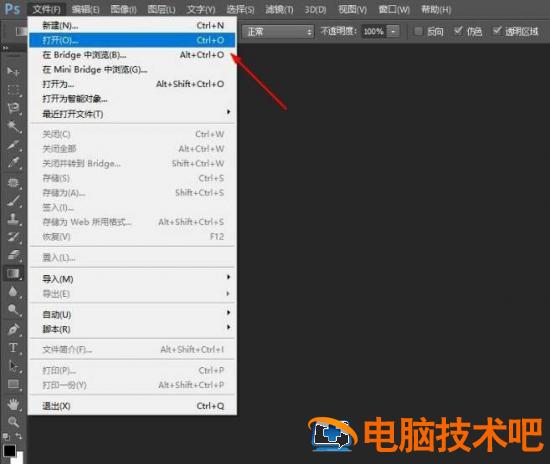This screenshot has height=464, width=550.
Task: Open the 编辑(E) menu
Action: click(86, 9)
